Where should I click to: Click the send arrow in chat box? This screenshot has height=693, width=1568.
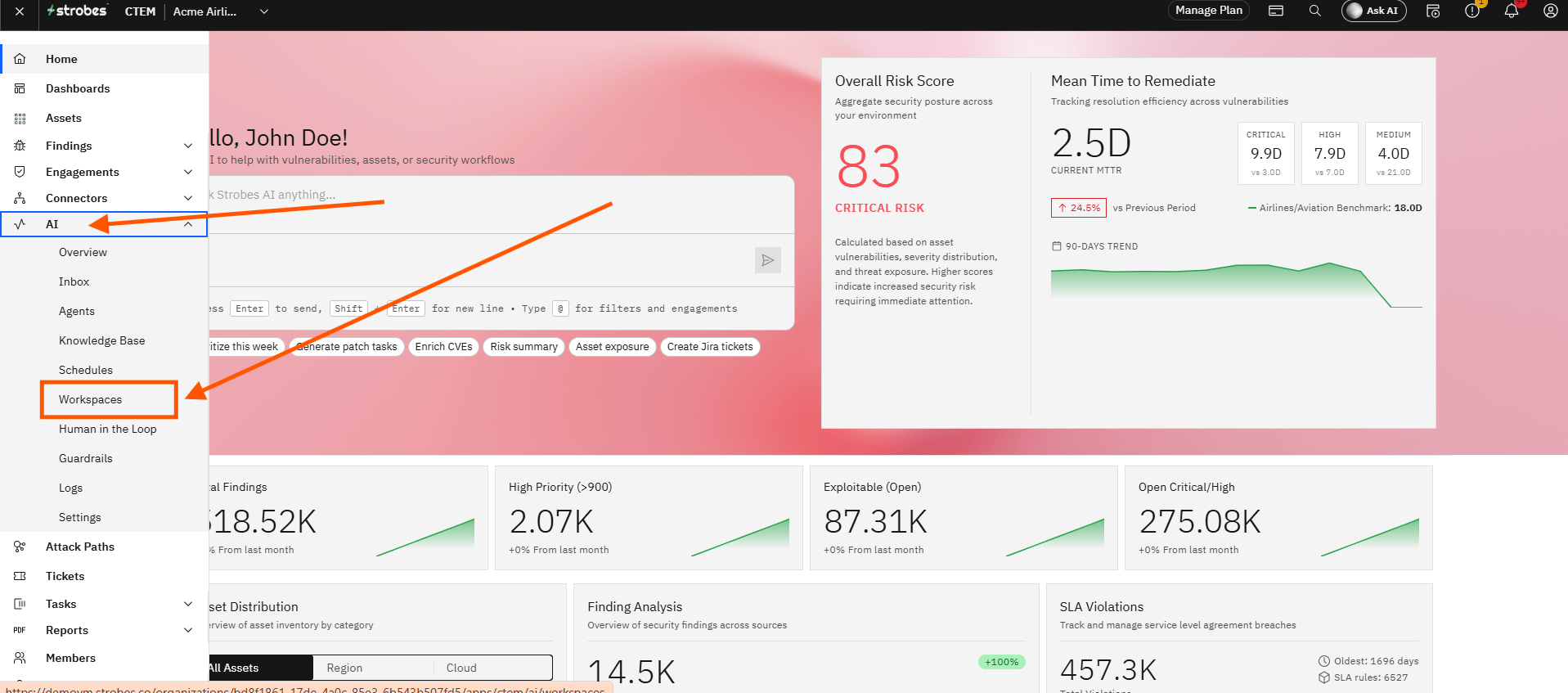pyautogui.click(x=768, y=260)
